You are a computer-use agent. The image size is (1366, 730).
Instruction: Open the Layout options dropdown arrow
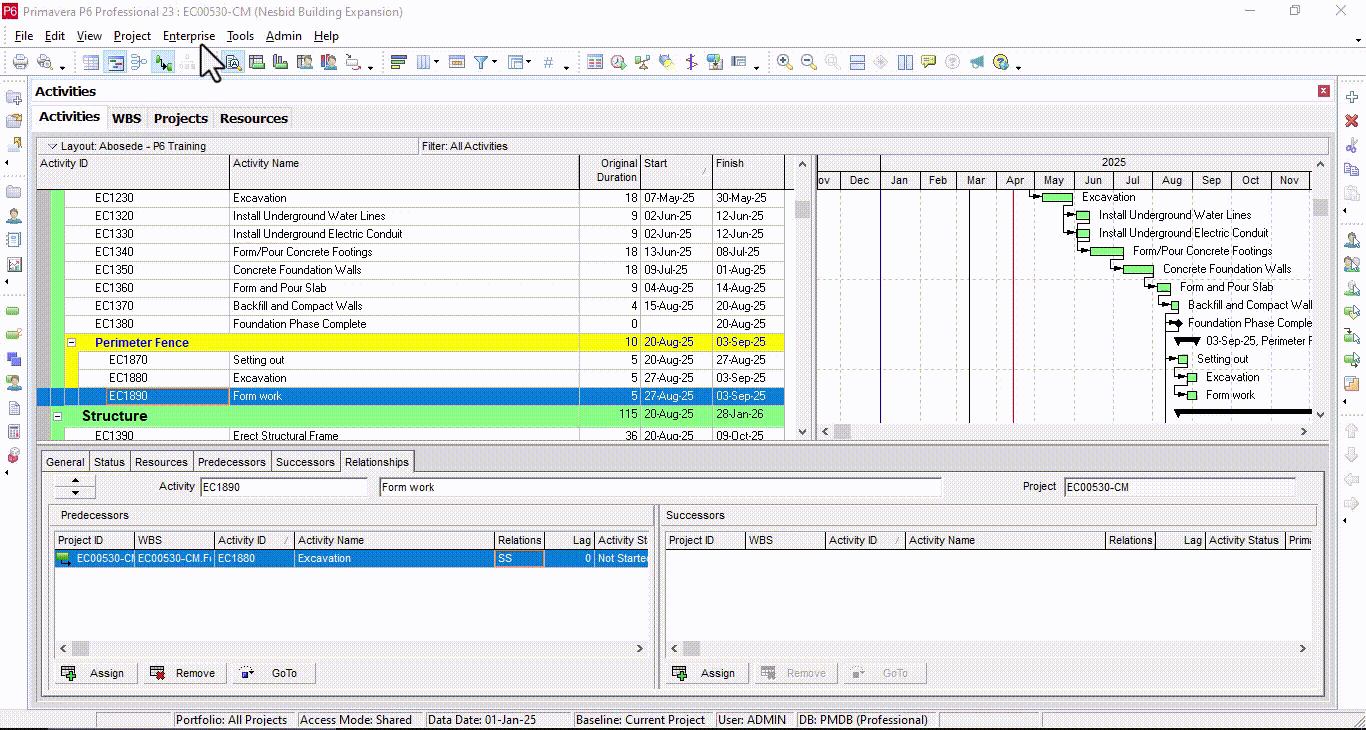(53, 146)
